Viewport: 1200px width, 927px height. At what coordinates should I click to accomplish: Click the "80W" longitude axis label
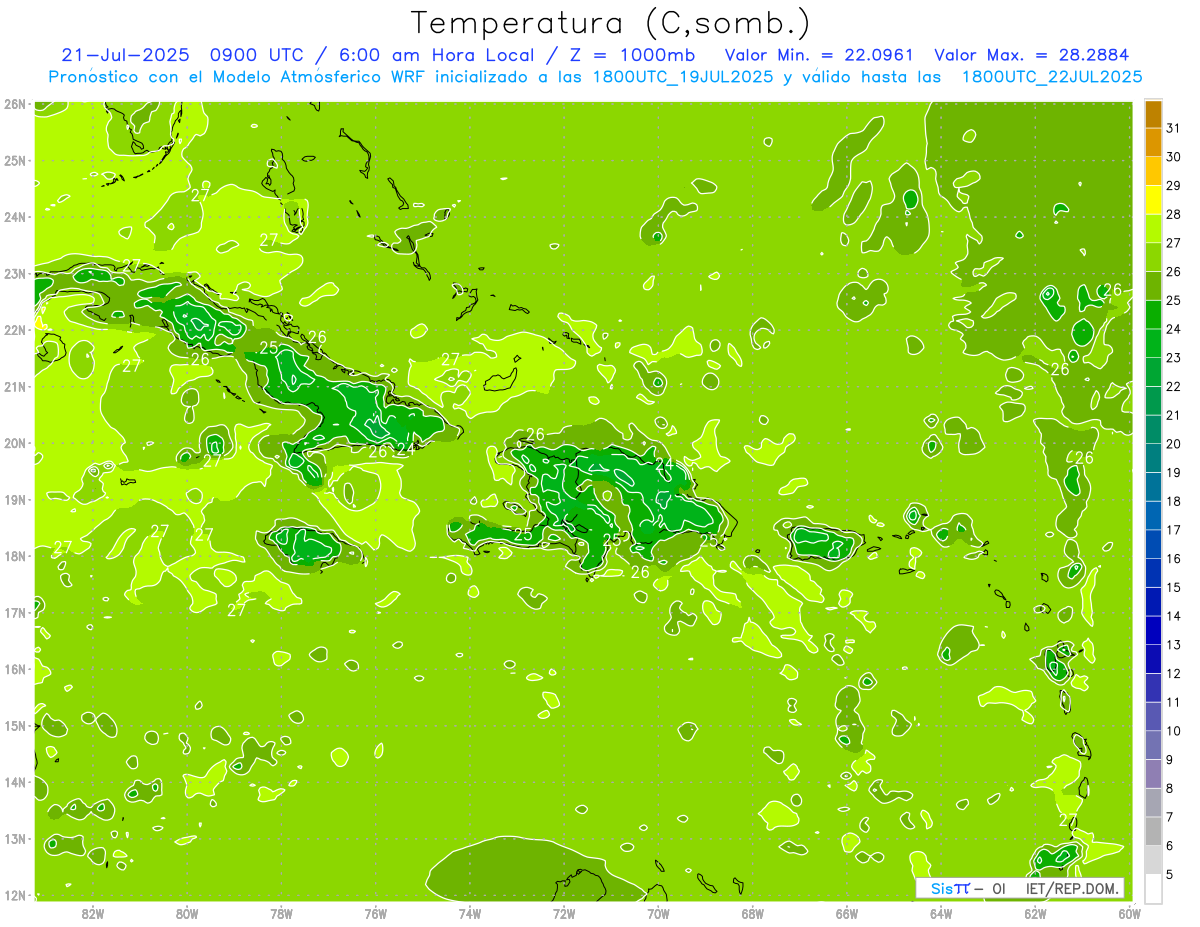[187, 913]
